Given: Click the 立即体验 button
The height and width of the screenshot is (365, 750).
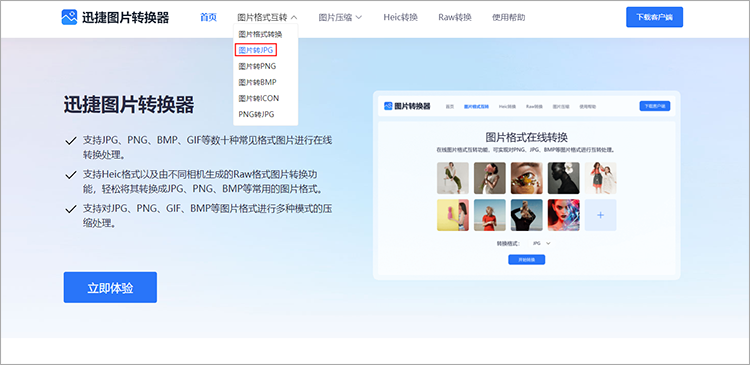Looking at the screenshot, I should point(110,288).
